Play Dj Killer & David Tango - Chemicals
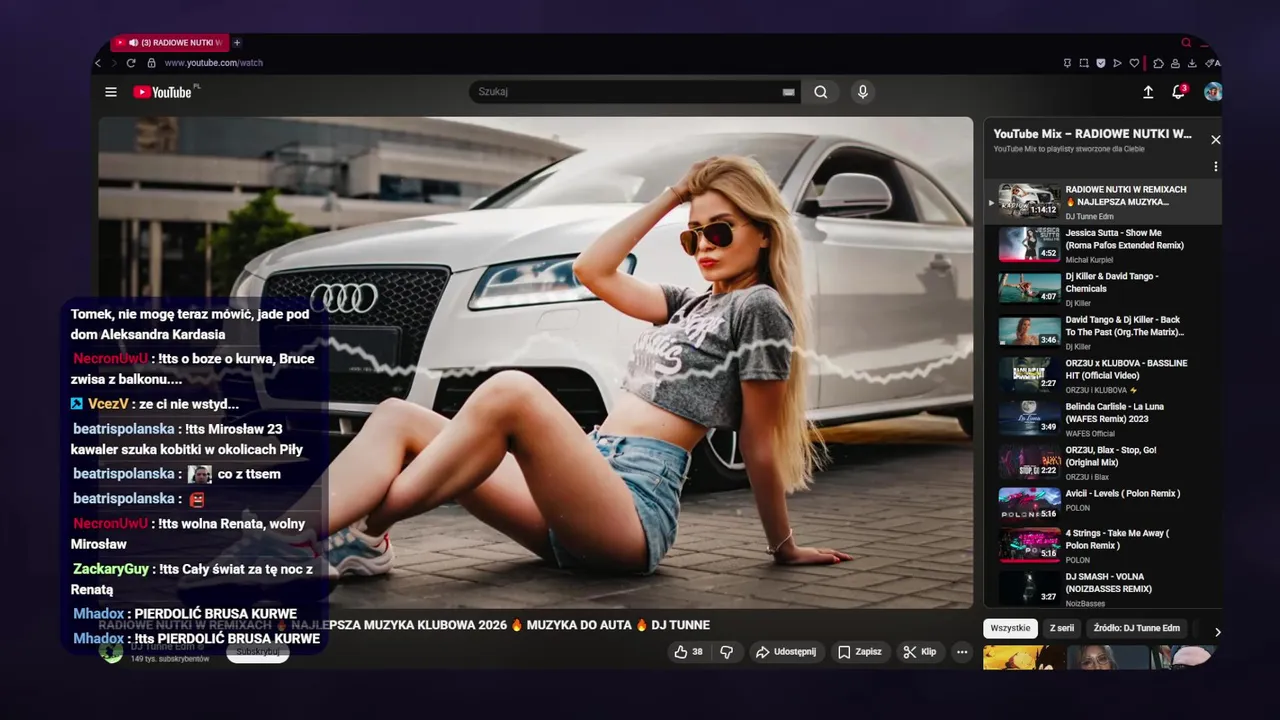This screenshot has height=720, width=1280. click(x=1103, y=289)
